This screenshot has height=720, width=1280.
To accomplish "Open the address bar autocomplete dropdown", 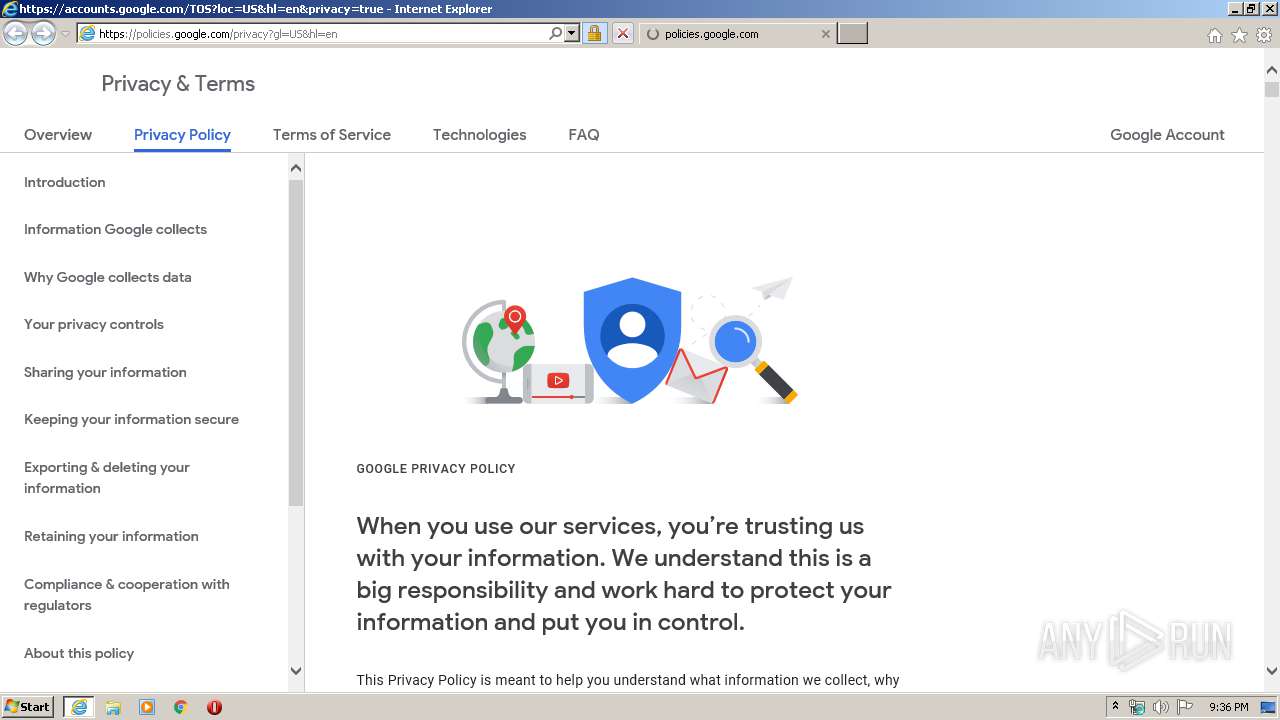I will (572, 33).
